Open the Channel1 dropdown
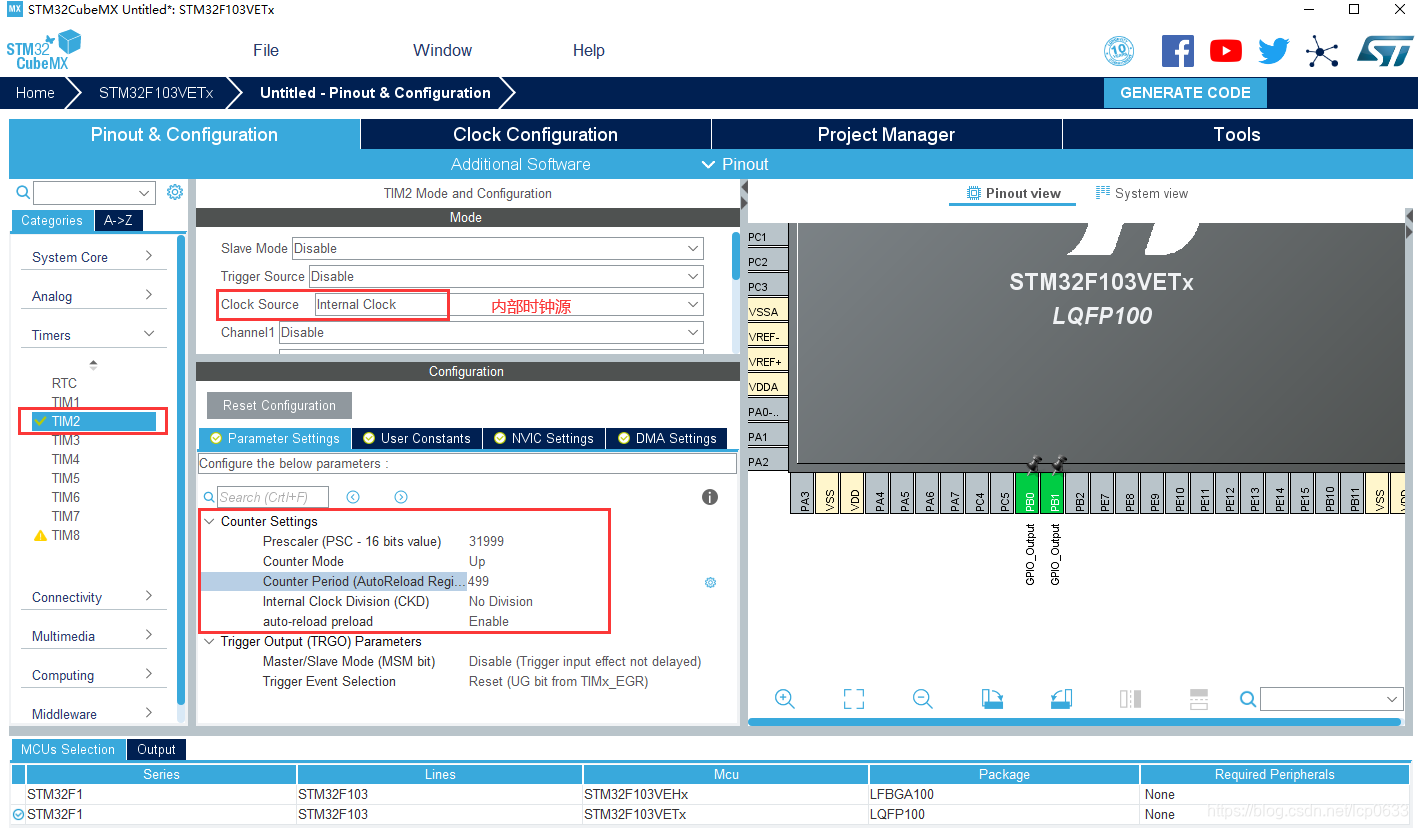The width and height of the screenshot is (1418, 829). tap(491, 332)
